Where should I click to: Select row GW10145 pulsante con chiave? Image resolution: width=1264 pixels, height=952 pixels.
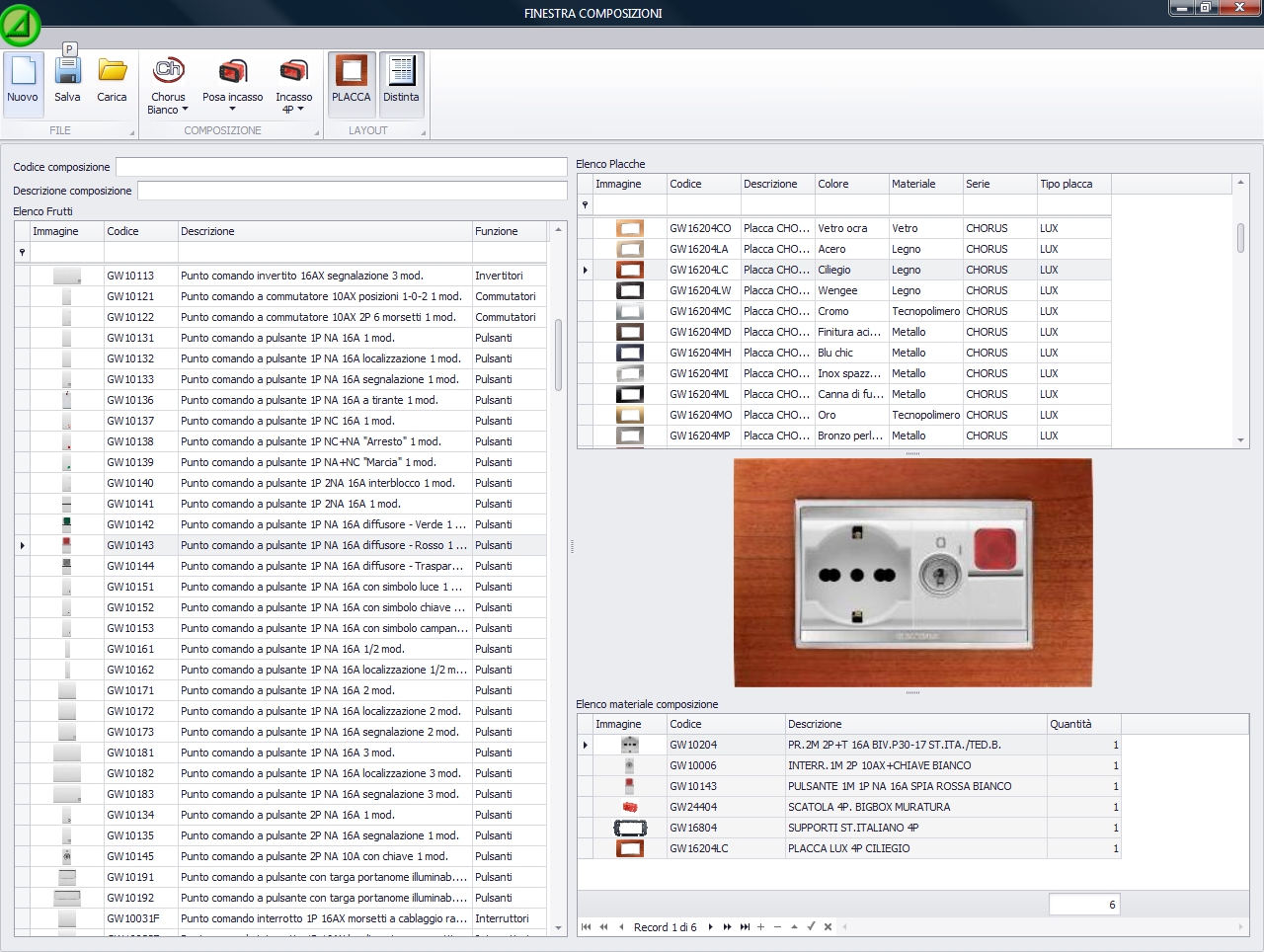280,856
